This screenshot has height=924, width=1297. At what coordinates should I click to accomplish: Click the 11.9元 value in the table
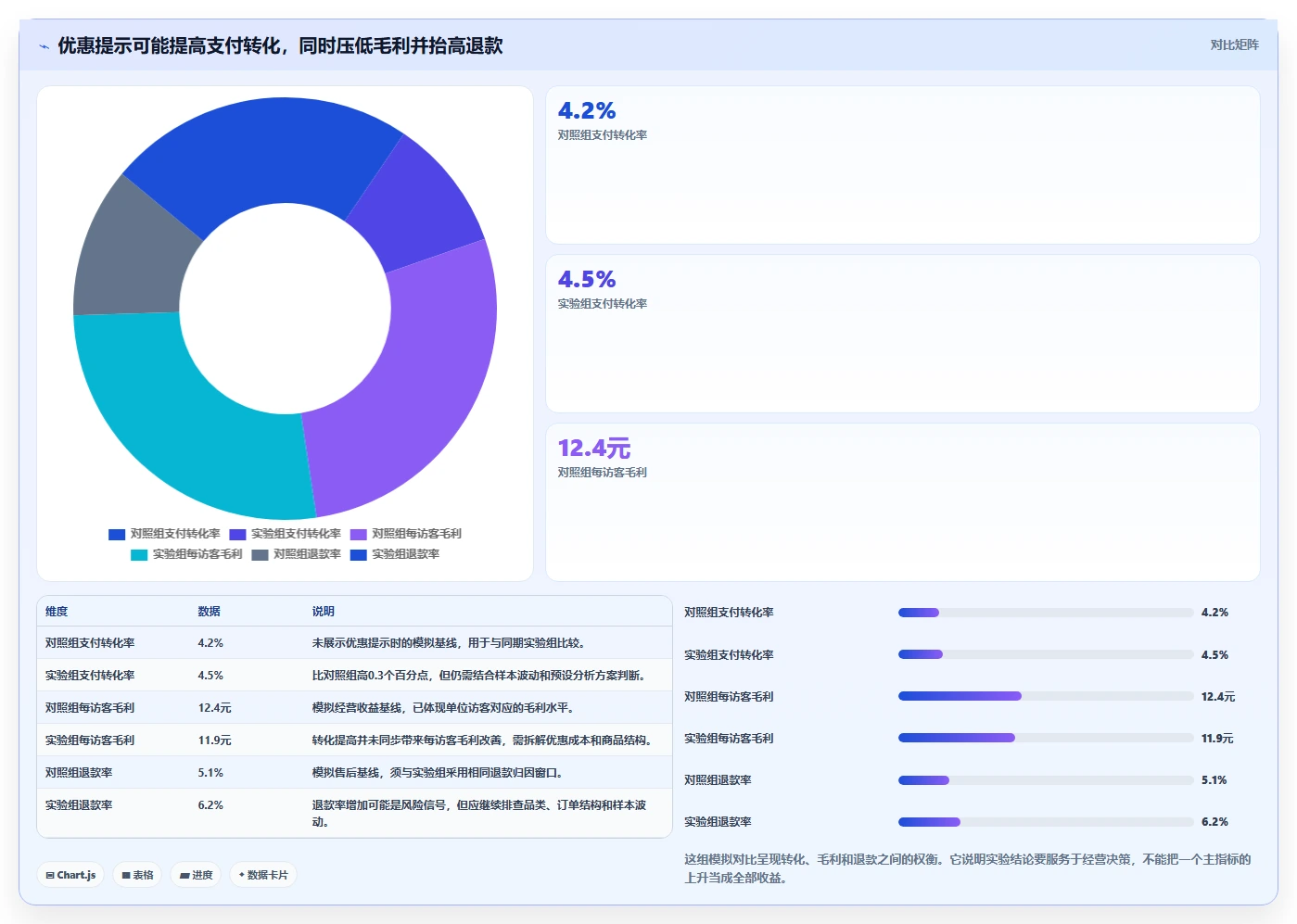pyautogui.click(x=214, y=740)
